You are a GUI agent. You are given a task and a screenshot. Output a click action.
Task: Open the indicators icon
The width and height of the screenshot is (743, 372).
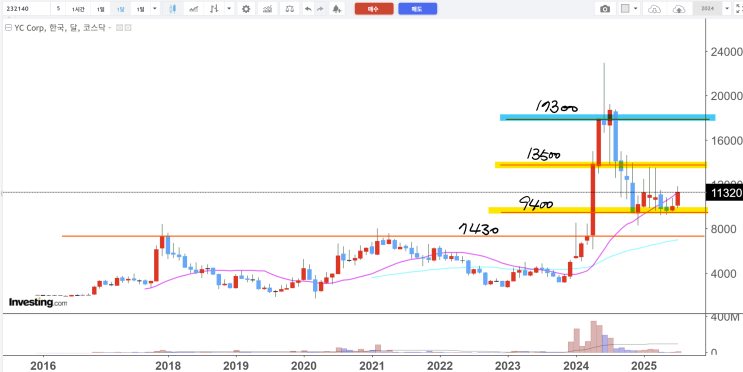click(x=268, y=9)
